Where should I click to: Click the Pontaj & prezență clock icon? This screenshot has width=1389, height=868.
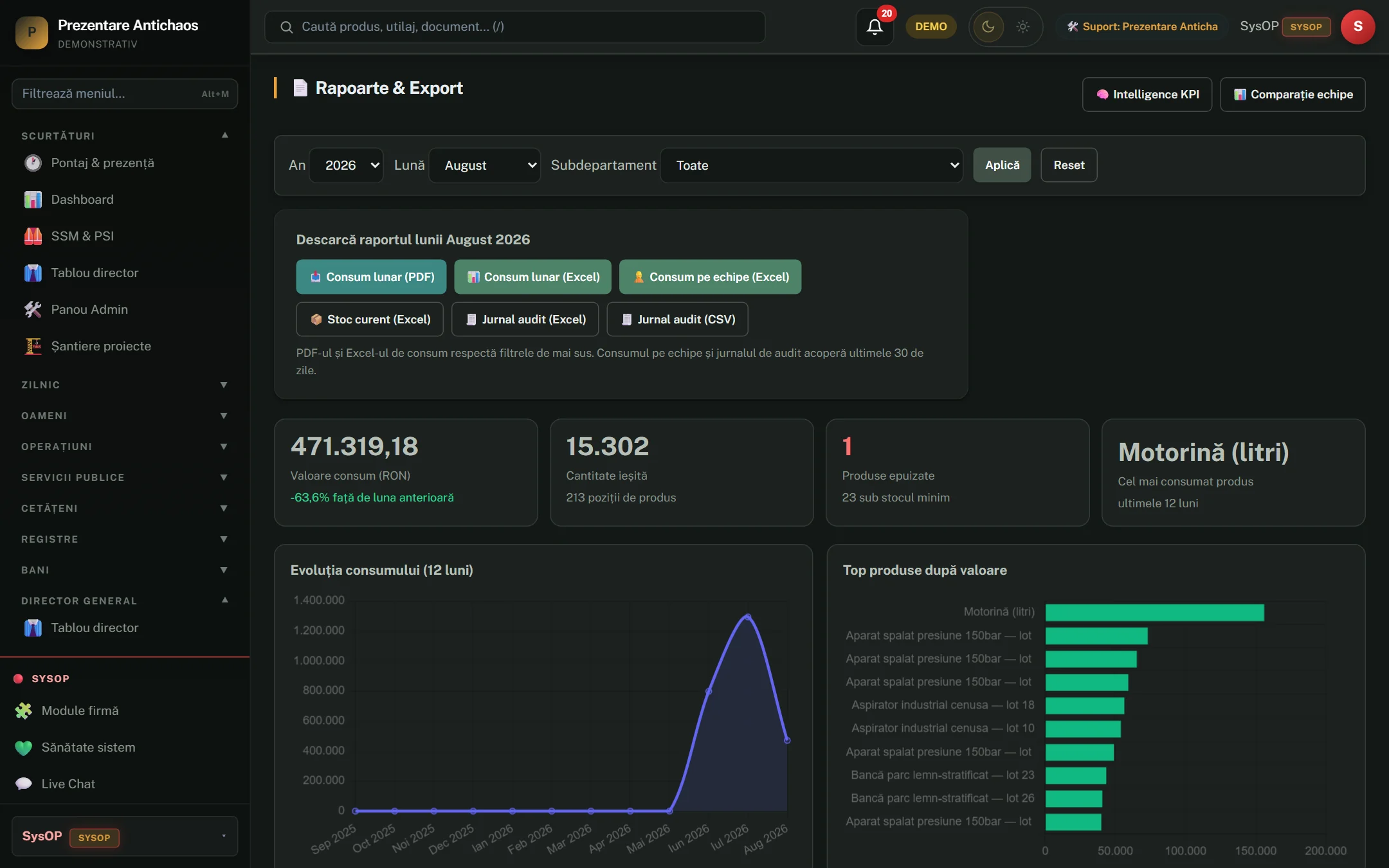33,163
